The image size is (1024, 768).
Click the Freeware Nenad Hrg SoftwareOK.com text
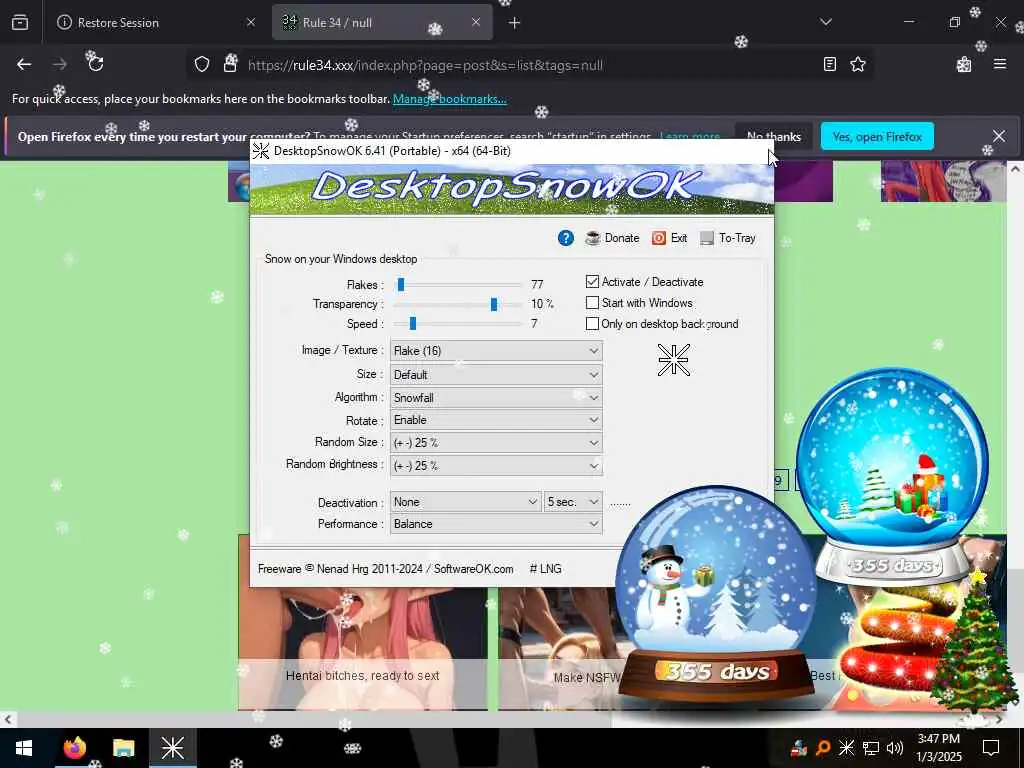click(x=385, y=569)
